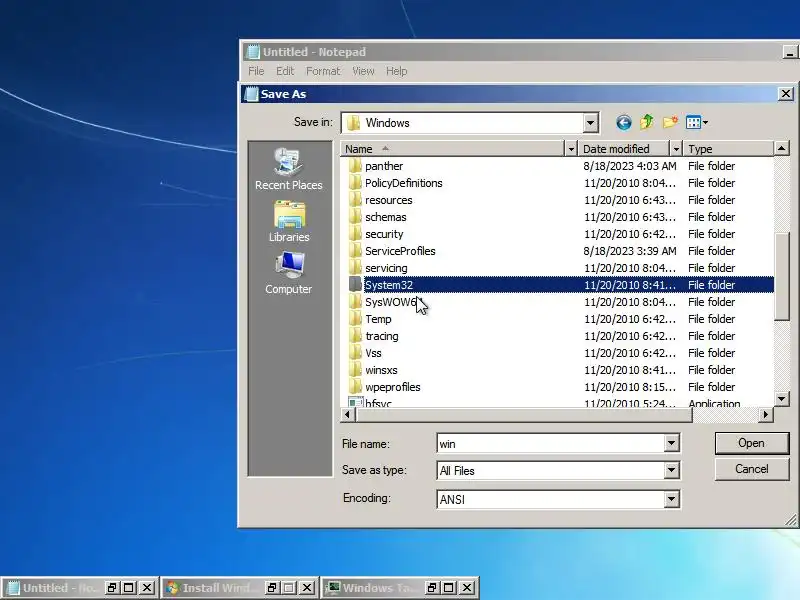Create a new folder icon
The image size is (800, 600).
[670, 122]
